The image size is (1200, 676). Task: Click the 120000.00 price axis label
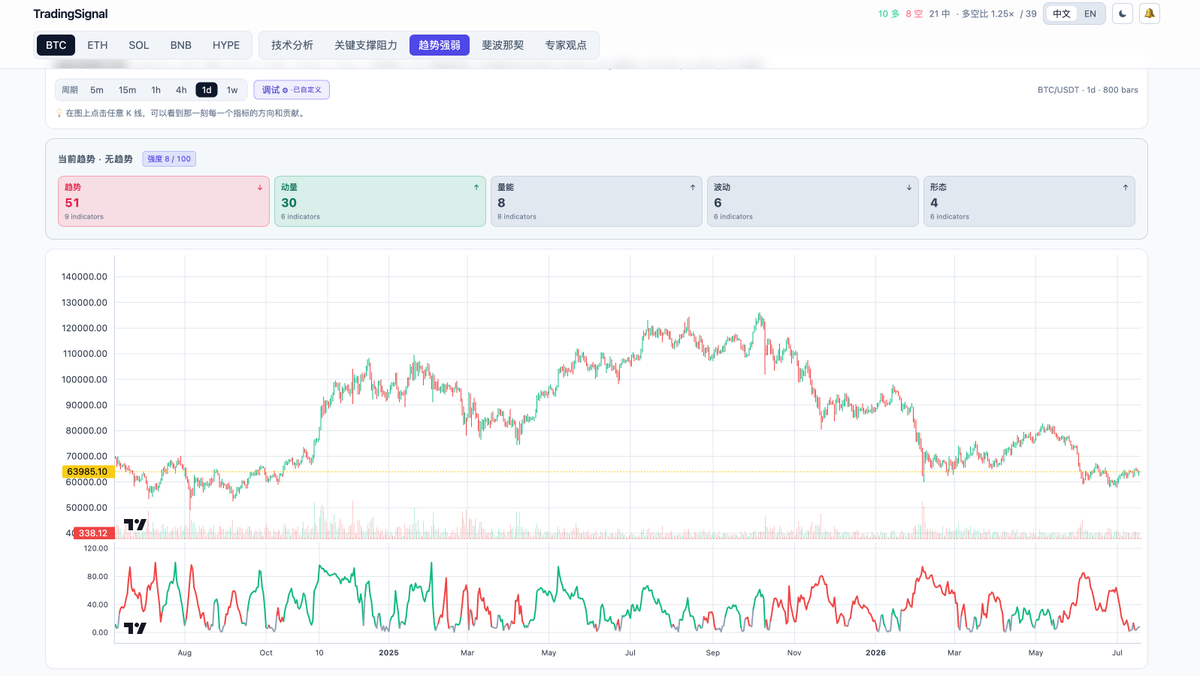click(x=84, y=328)
